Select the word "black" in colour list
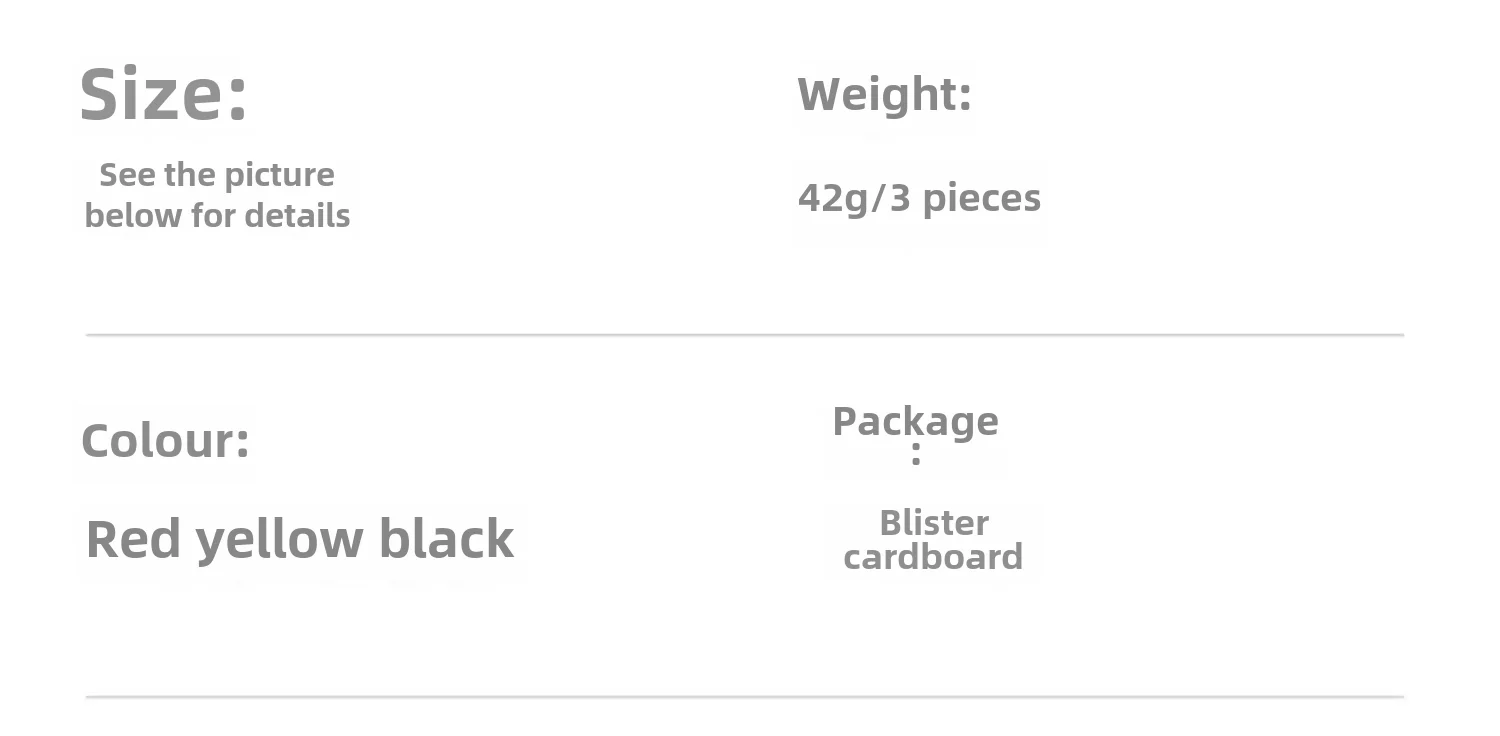The image size is (1500, 736). pos(446,540)
